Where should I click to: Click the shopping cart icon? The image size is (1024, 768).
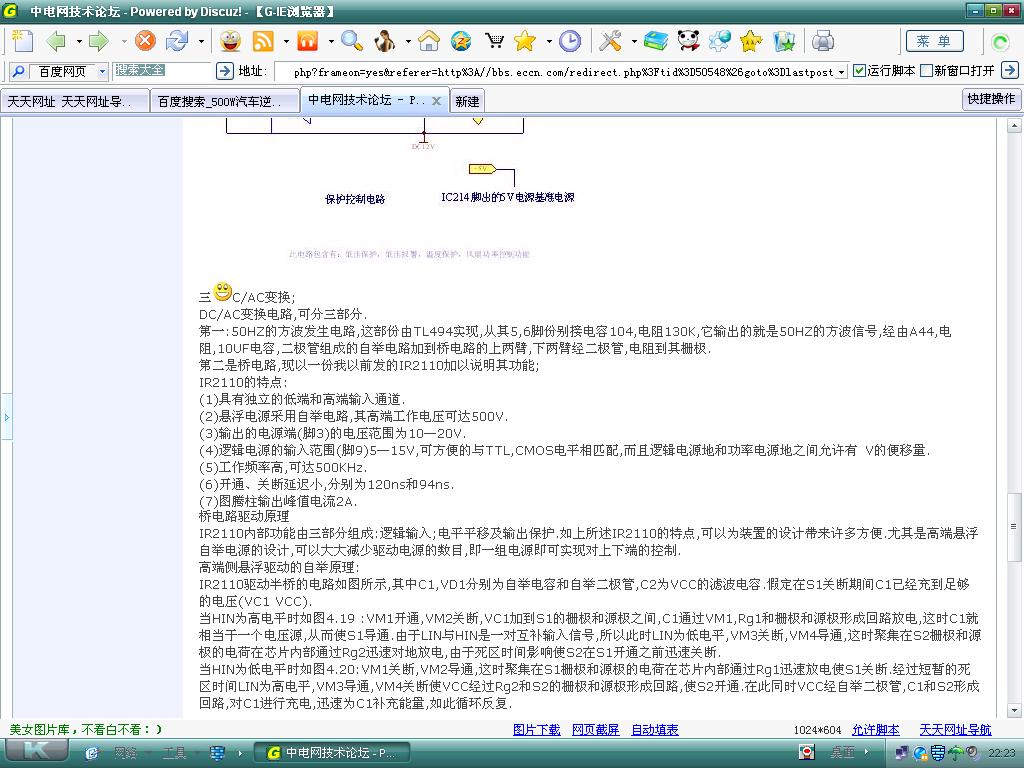pos(494,41)
